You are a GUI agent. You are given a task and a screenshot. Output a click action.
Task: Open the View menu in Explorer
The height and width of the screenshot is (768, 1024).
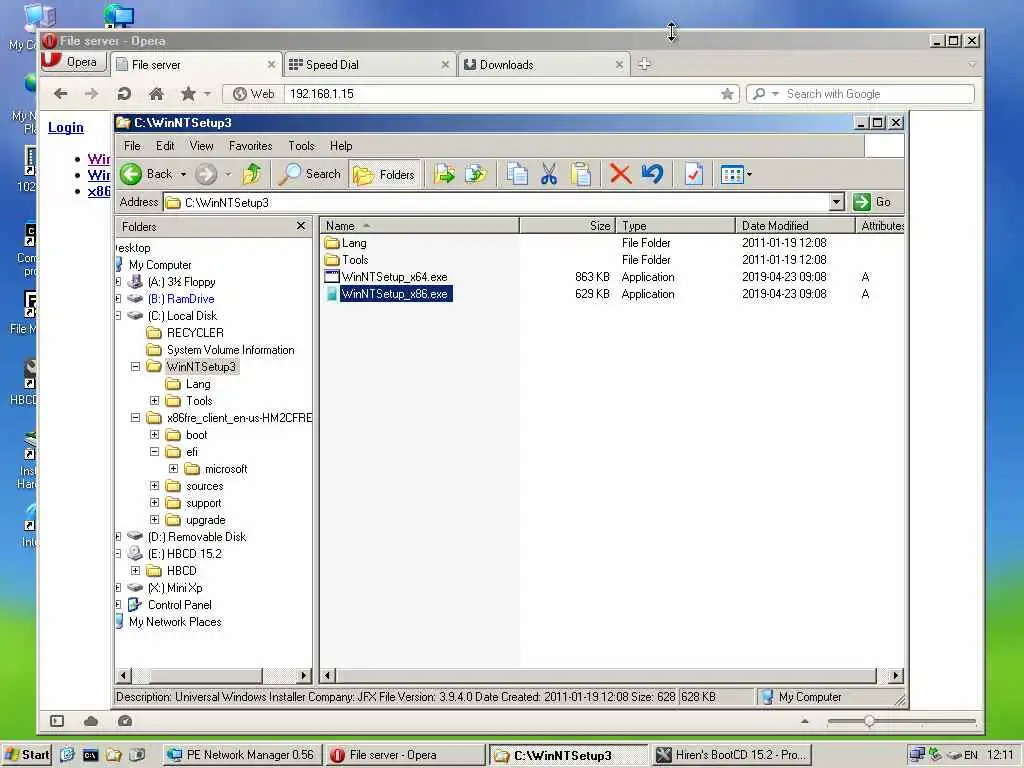coord(201,146)
